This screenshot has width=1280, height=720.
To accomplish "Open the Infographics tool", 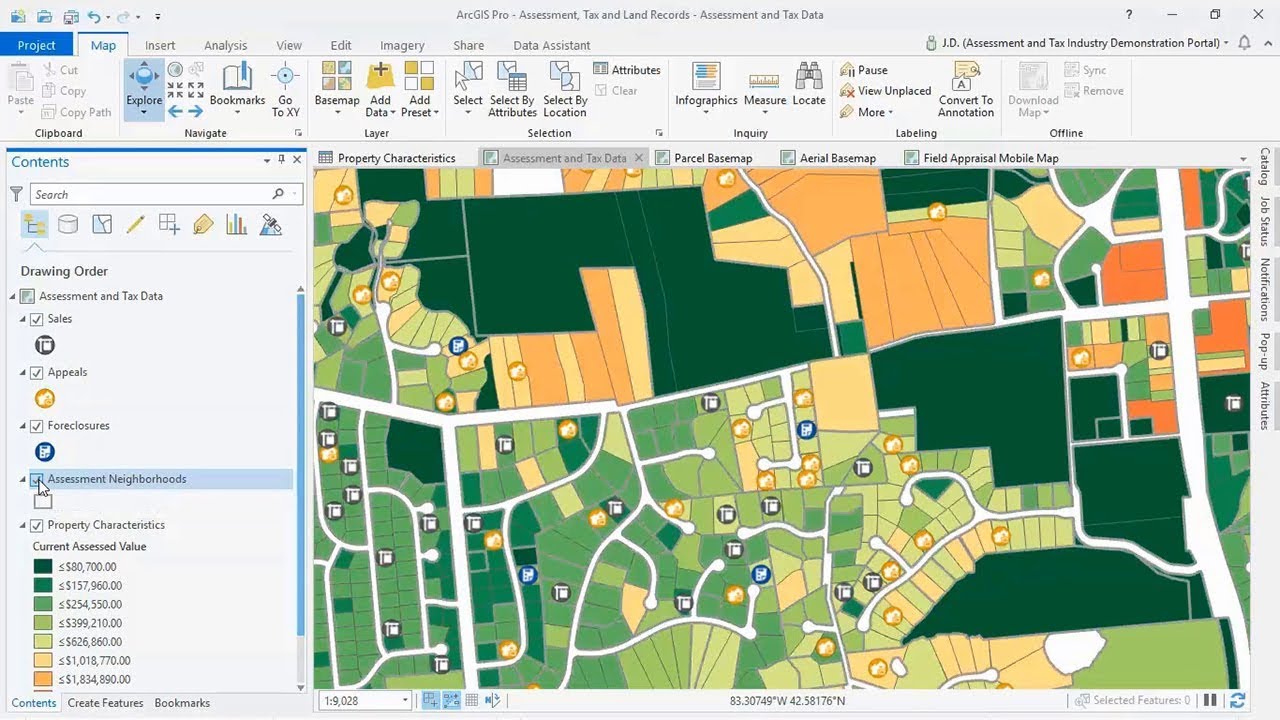I will pyautogui.click(x=706, y=88).
